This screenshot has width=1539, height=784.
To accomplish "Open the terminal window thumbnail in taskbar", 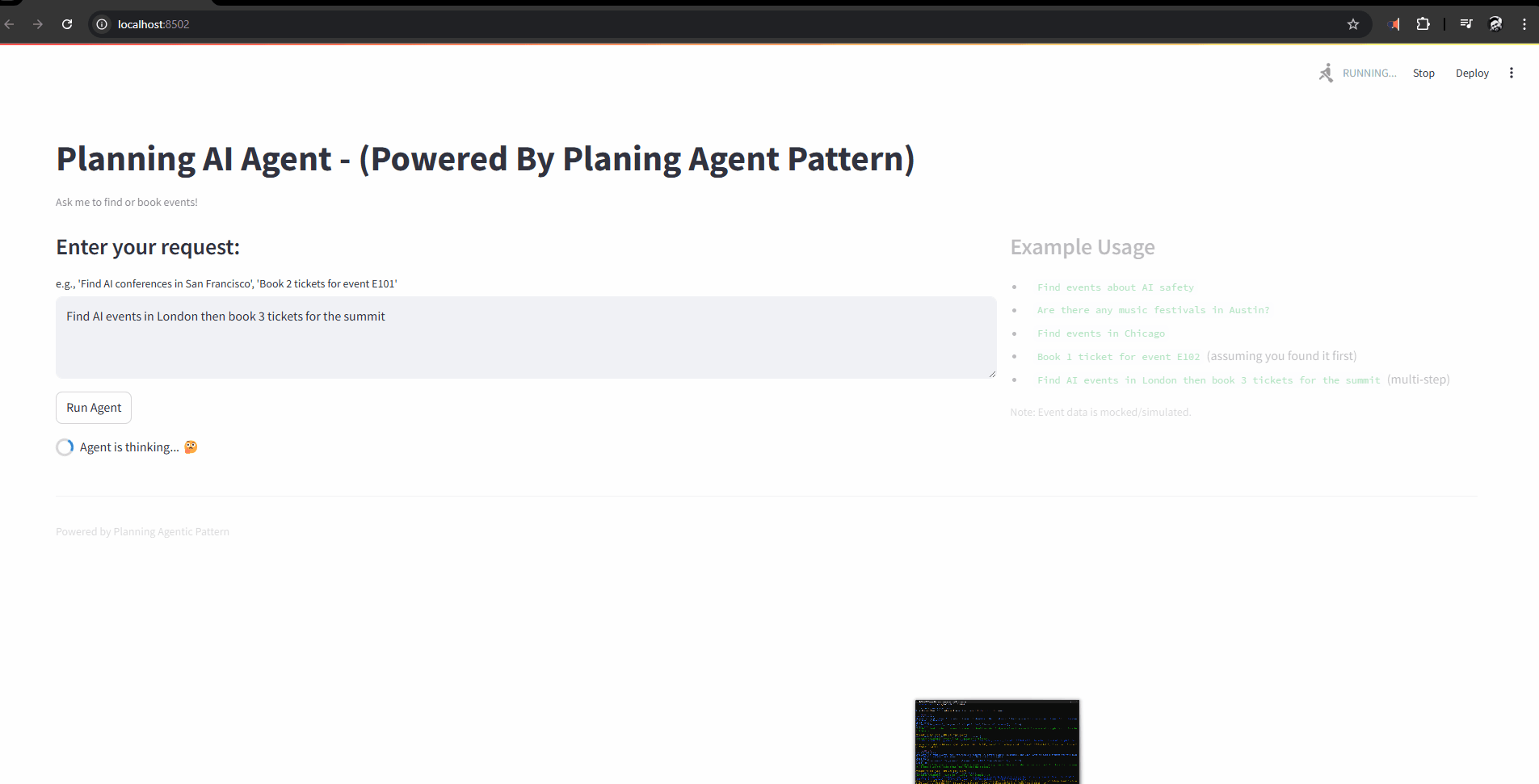I will pos(996,741).
